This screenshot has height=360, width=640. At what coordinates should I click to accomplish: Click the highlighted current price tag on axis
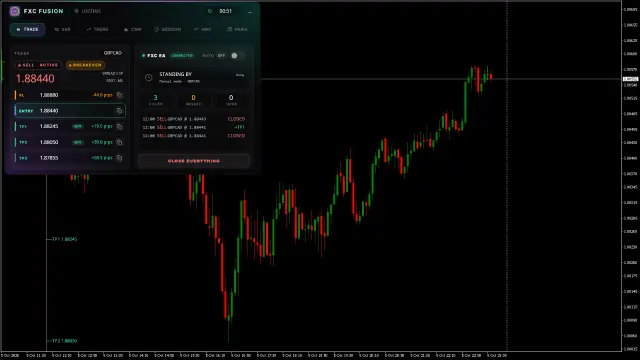(630, 79)
